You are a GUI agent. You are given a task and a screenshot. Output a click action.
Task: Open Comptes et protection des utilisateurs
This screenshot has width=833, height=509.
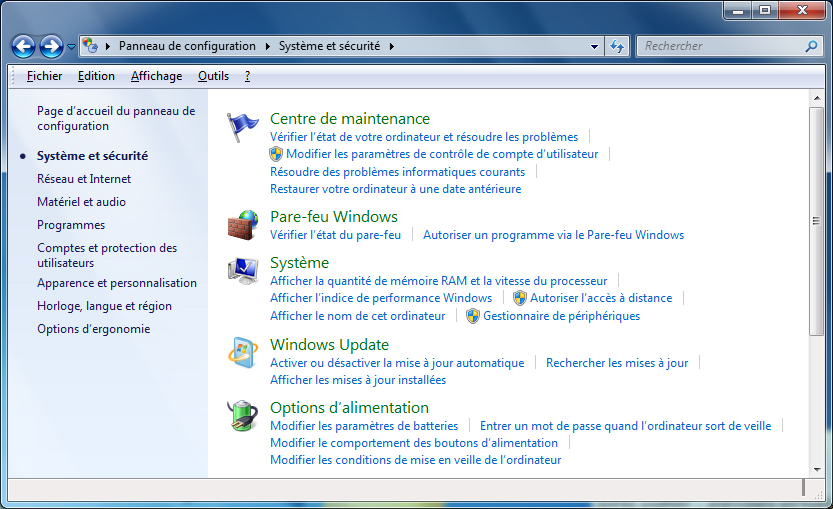click(x=107, y=255)
